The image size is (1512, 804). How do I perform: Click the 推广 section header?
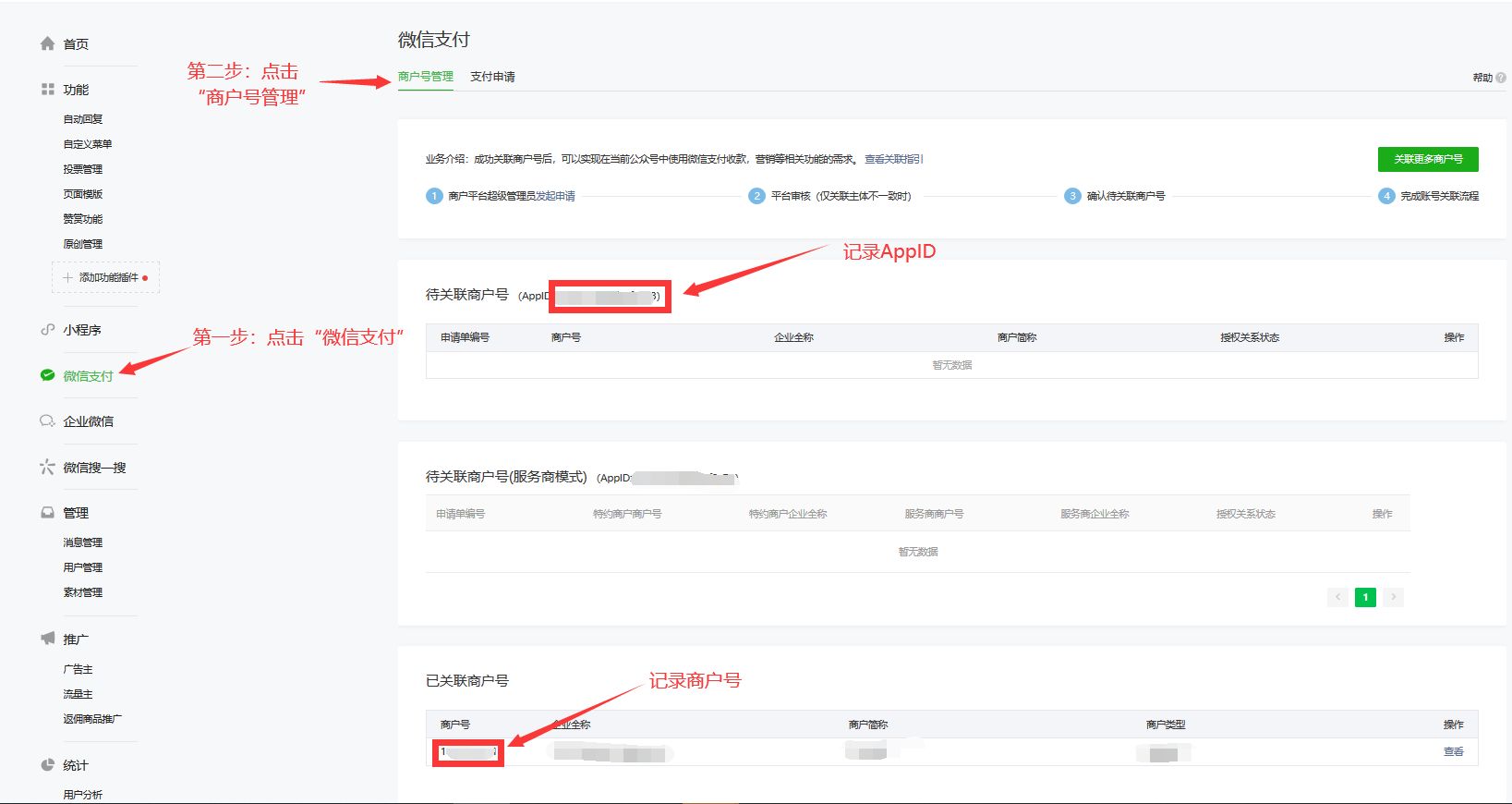tap(76, 640)
